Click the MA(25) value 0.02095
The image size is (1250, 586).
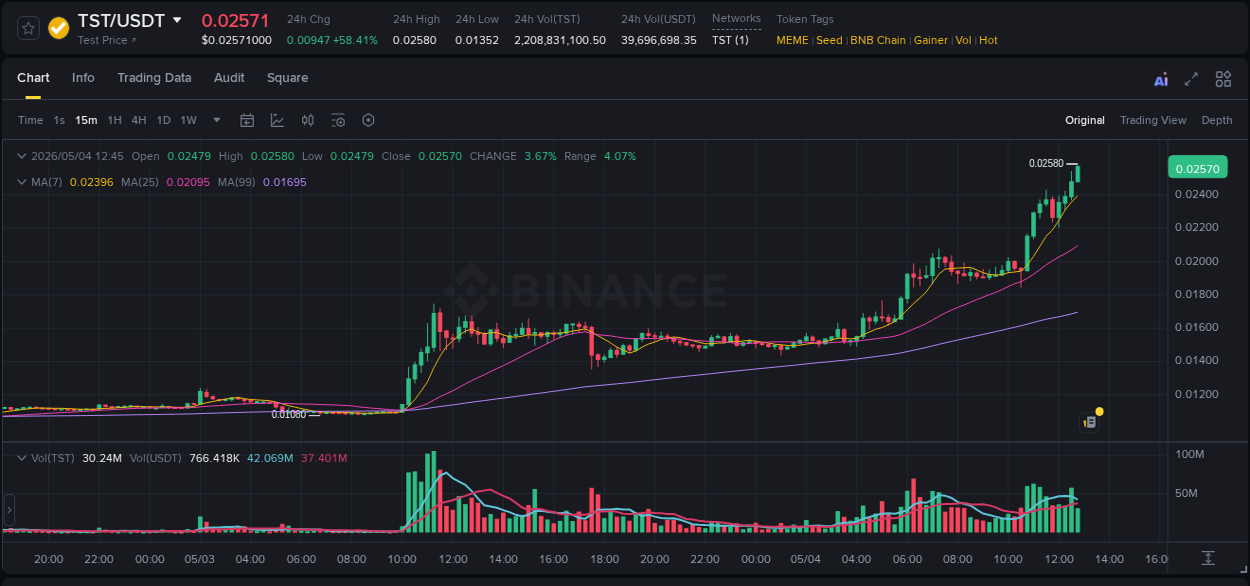tap(188, 182)
